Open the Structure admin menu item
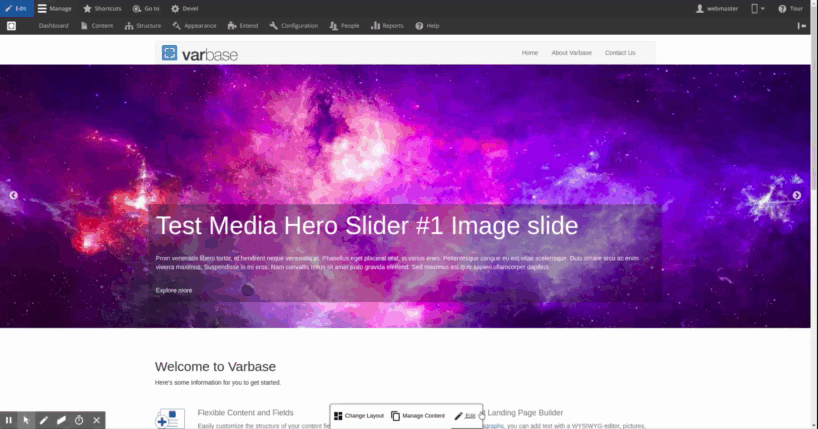 [x=143, y=26]
